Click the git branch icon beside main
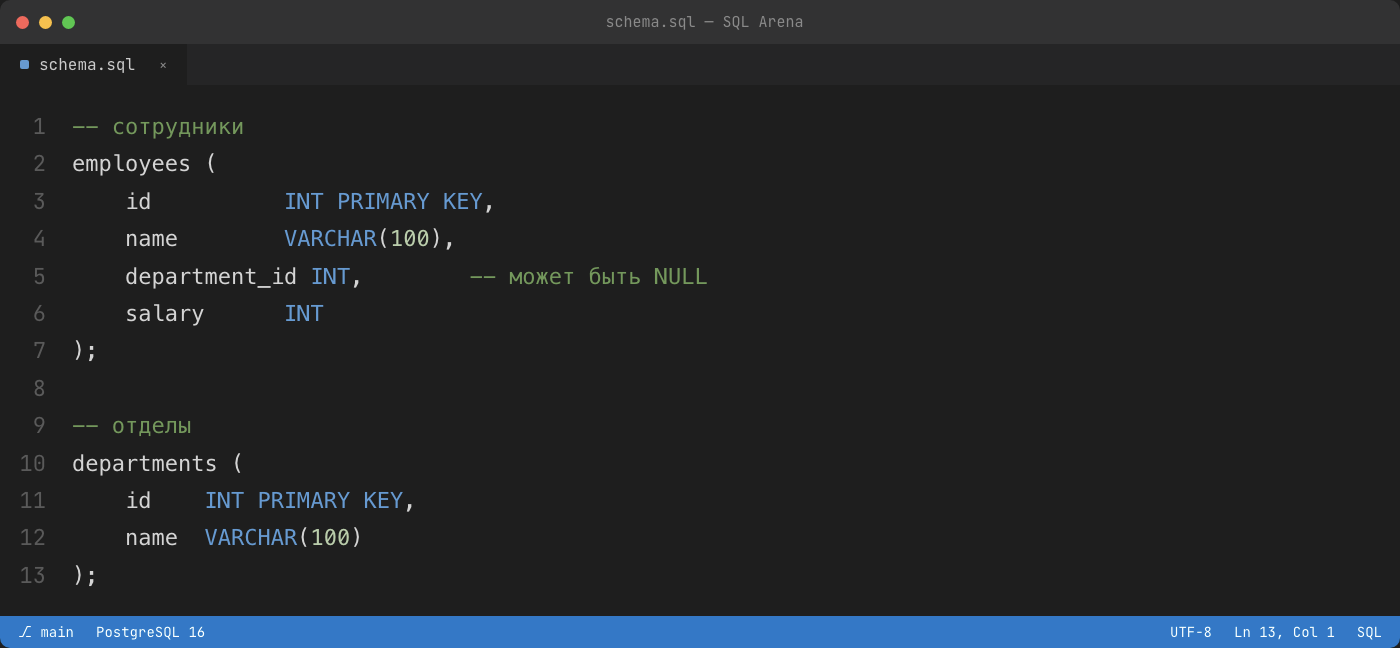The height and width of the screenshot is (648, 1400). [25, 632]
